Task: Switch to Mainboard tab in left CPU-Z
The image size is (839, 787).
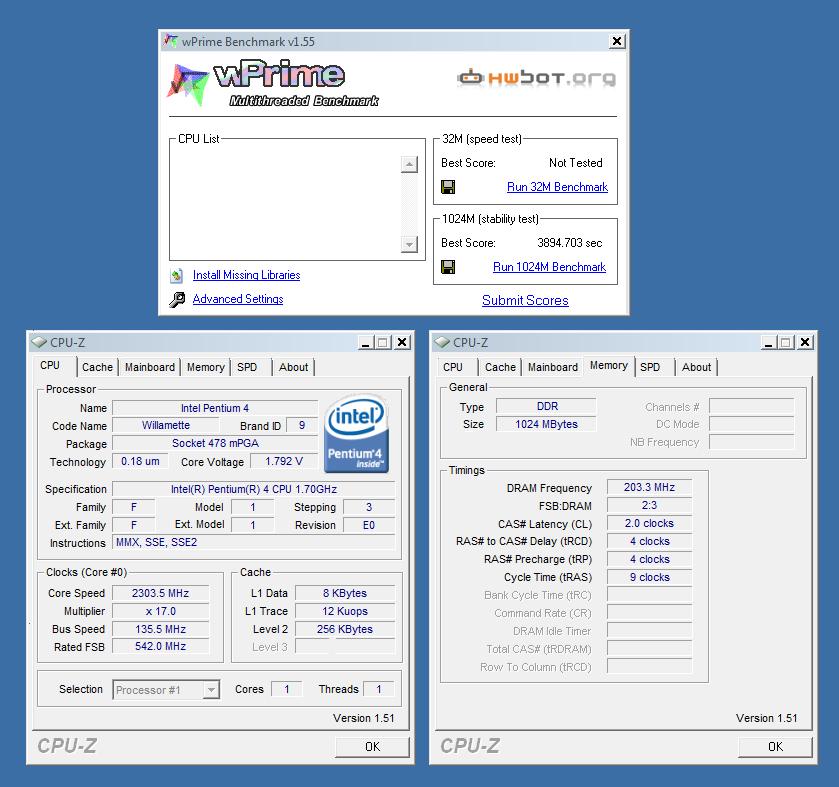Action: click(x=150, y=367)
